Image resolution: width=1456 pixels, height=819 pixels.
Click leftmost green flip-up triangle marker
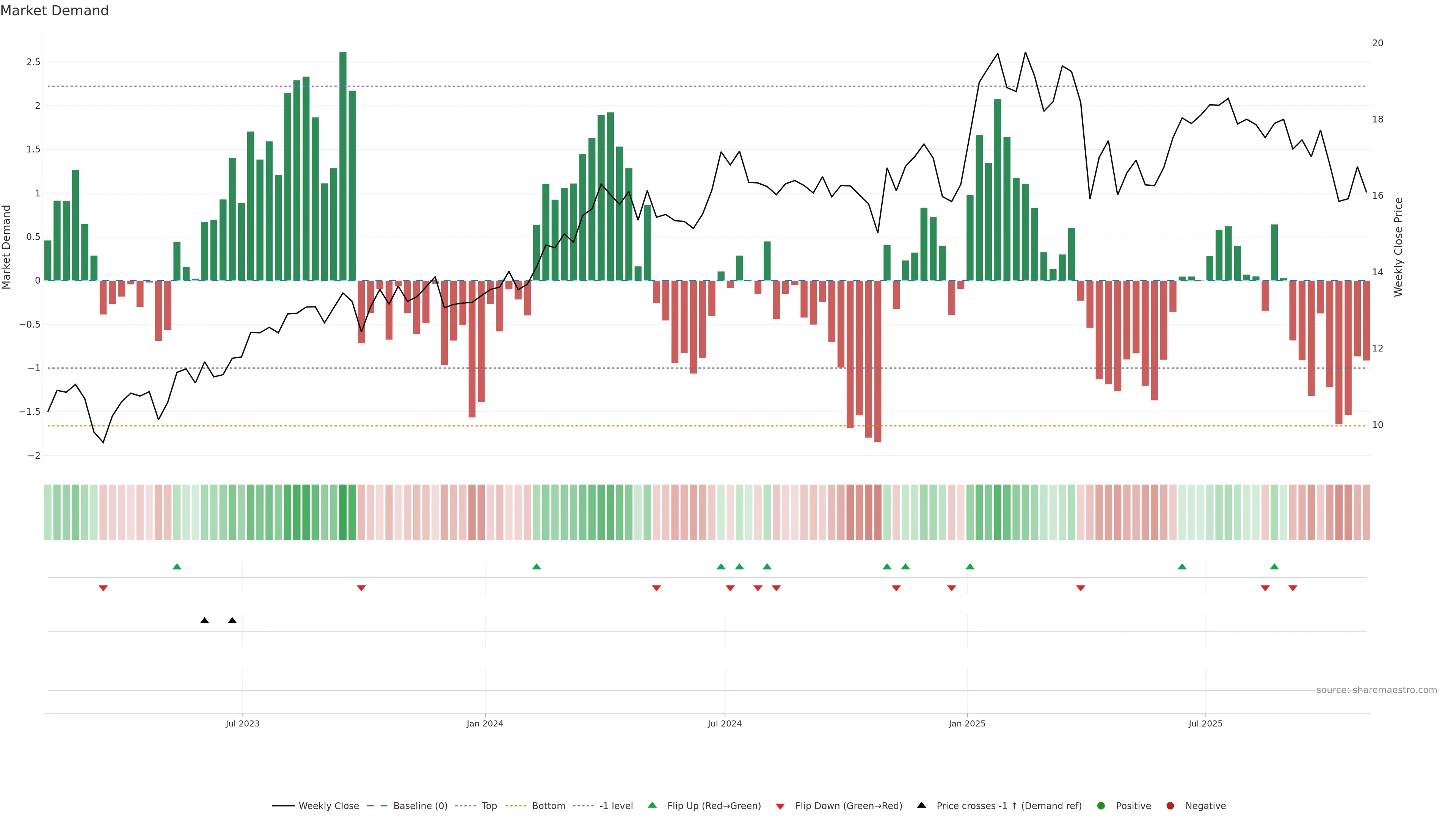click(x=177, y=566)
